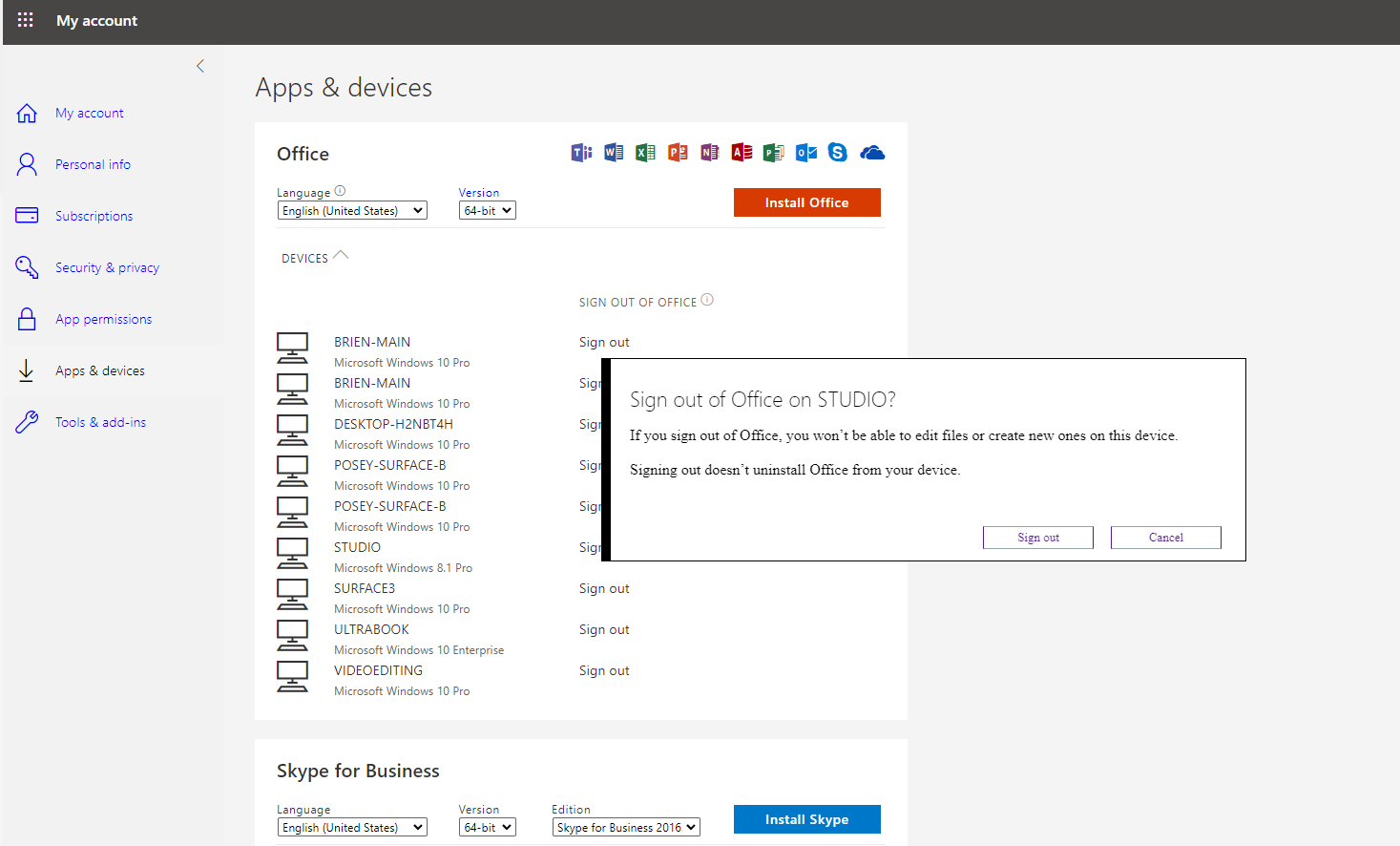Cancel the sign out dialog
This screenshot has width=1400, height=846.
[x=1166, y=538]
